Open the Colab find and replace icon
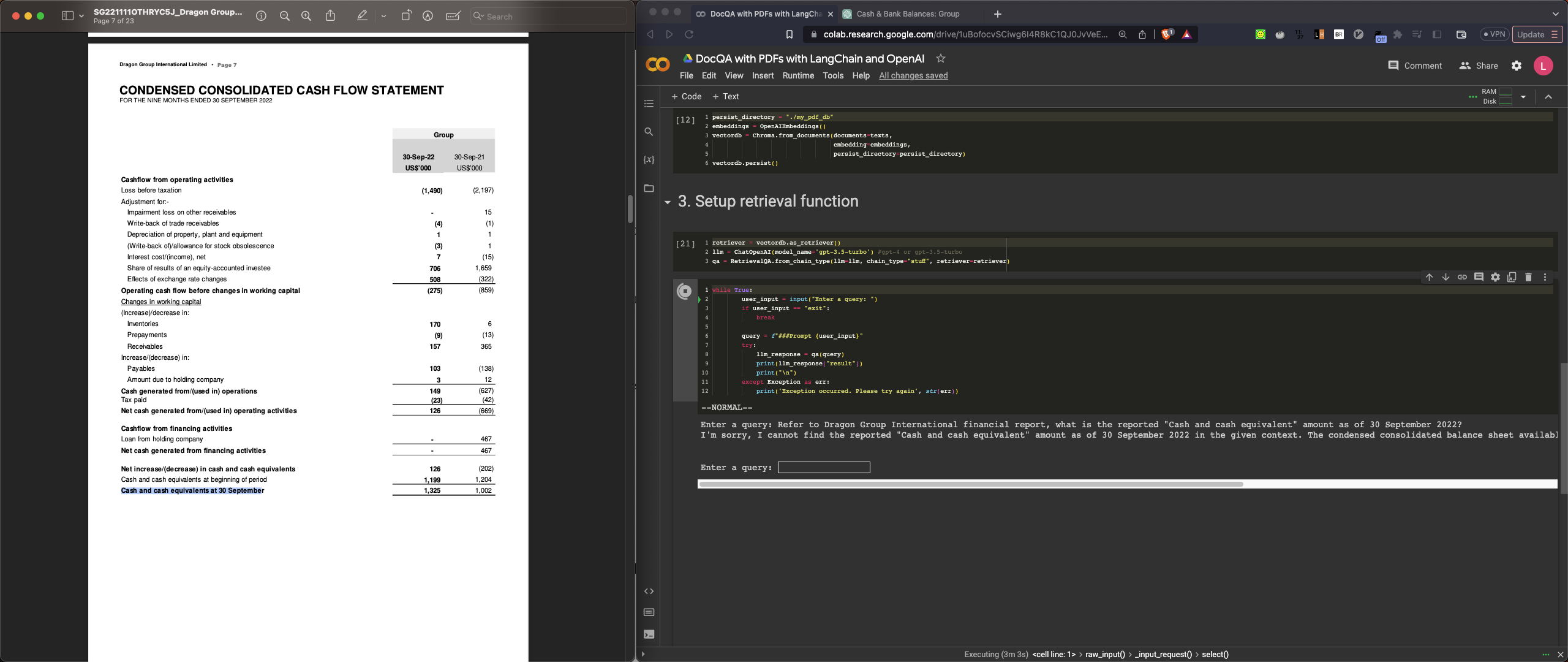Image resolution: width=1568 pixels, height=662 pixels. (x=649, y=132)
